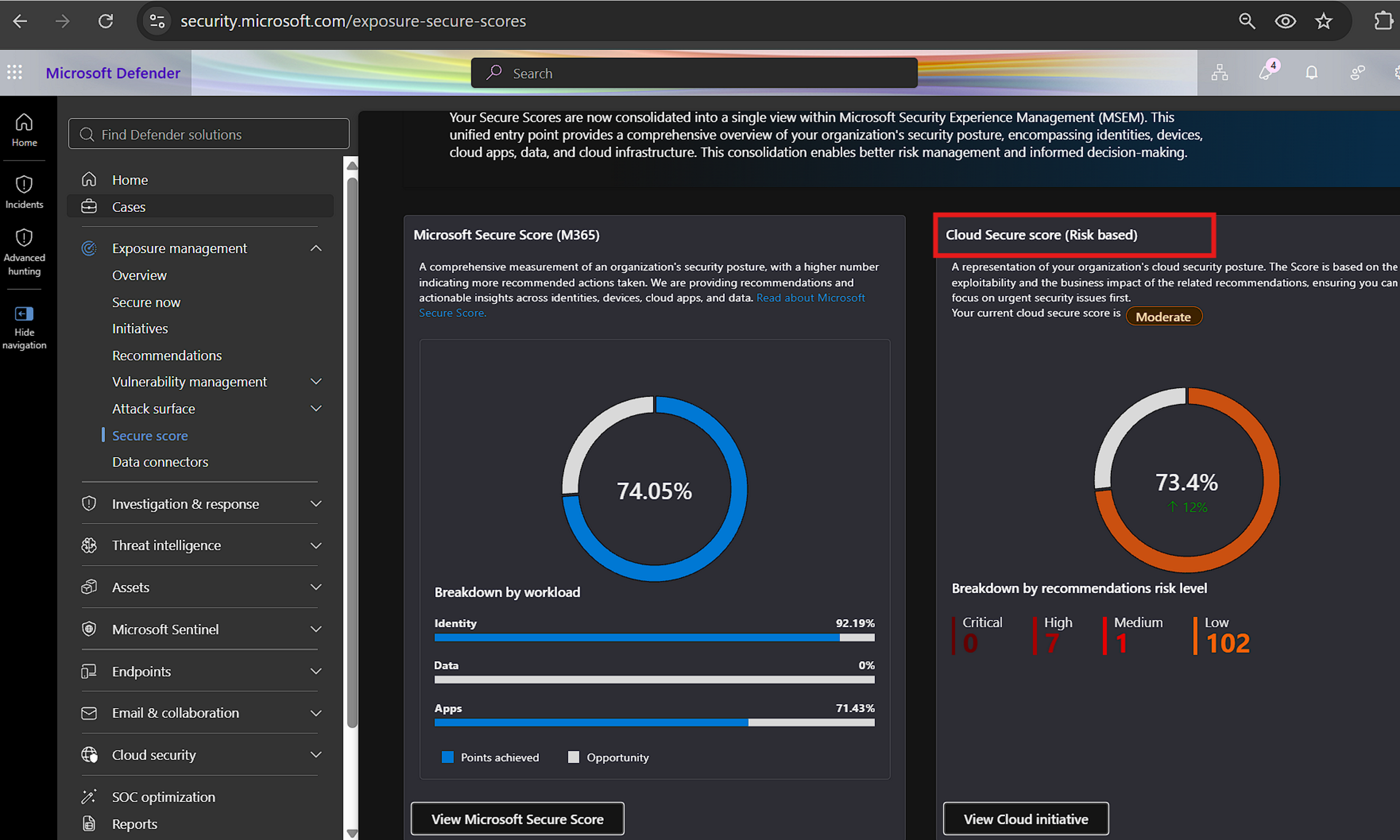Click the Microsoft Sentinel shield icon

89,629
